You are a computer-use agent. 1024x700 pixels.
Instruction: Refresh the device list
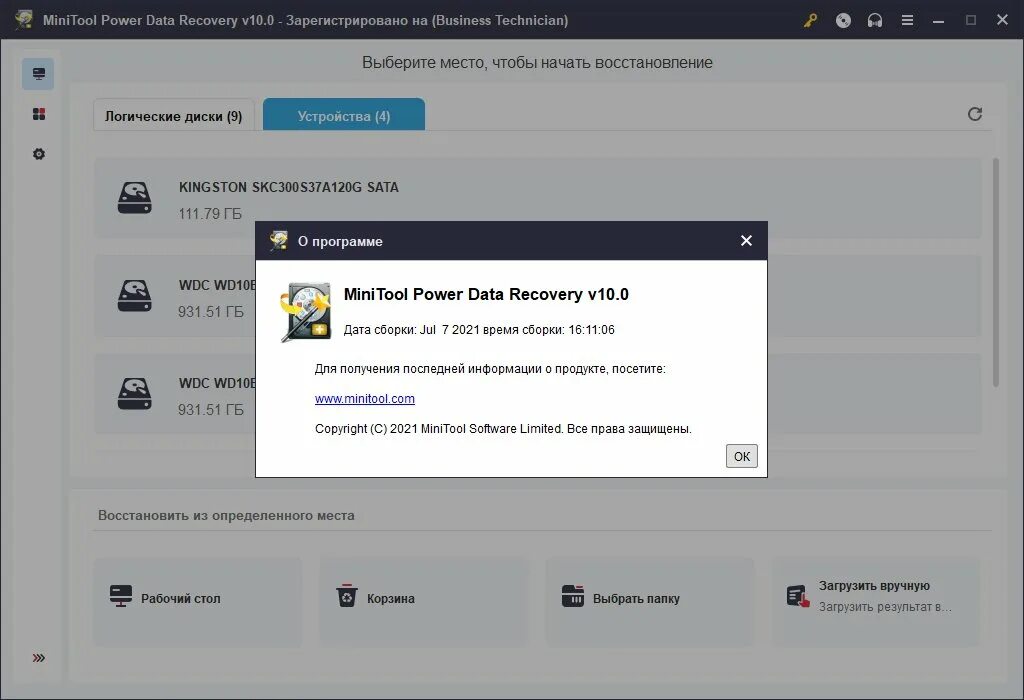click(975, 114)
